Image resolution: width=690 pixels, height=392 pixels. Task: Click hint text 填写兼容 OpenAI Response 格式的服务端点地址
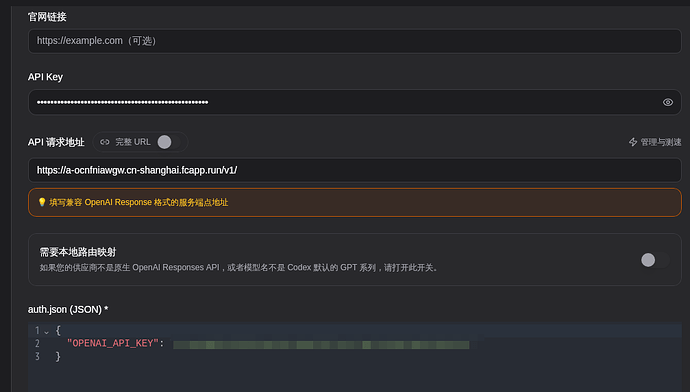click(139, 202)
